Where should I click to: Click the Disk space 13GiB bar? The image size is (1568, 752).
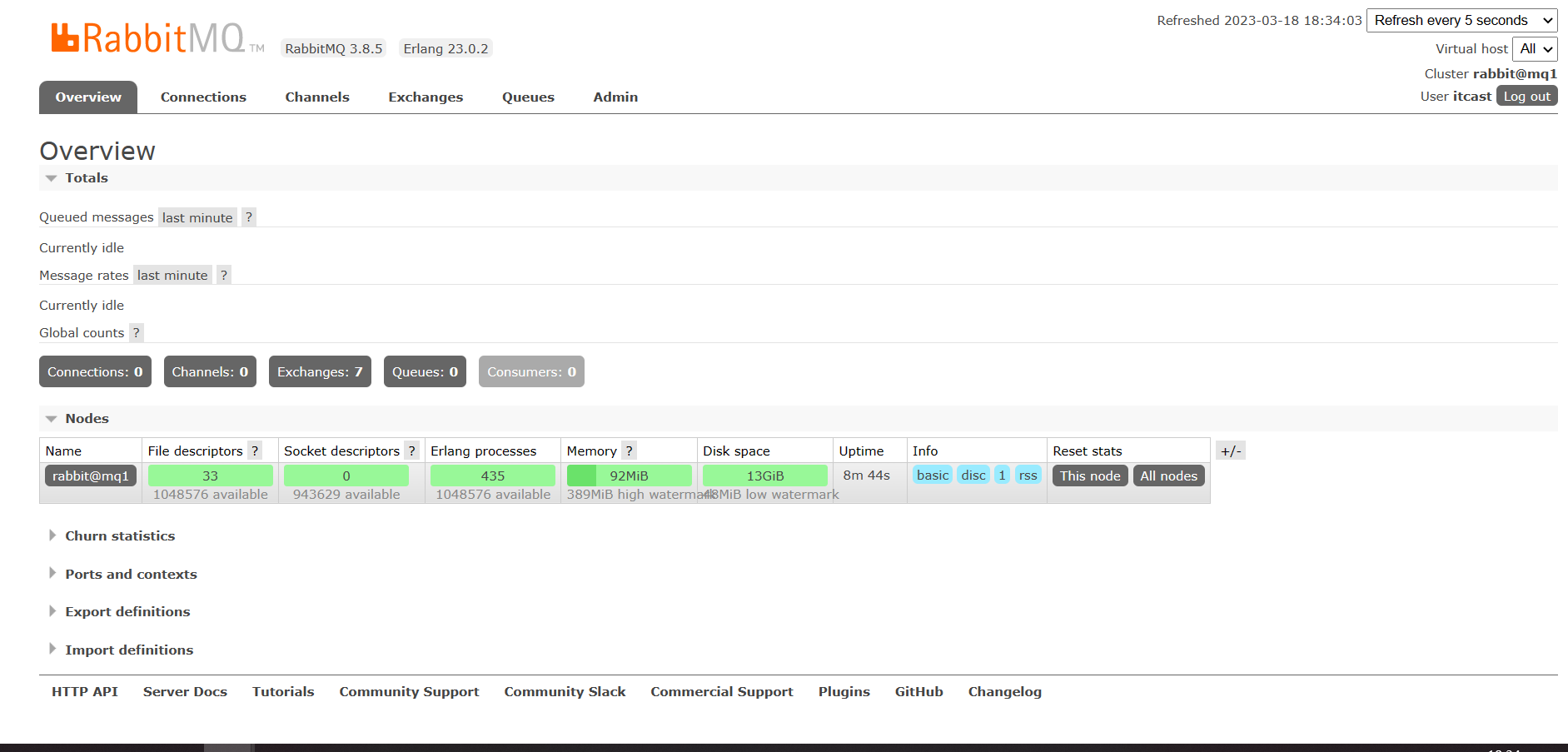click(x=765, y=476)
